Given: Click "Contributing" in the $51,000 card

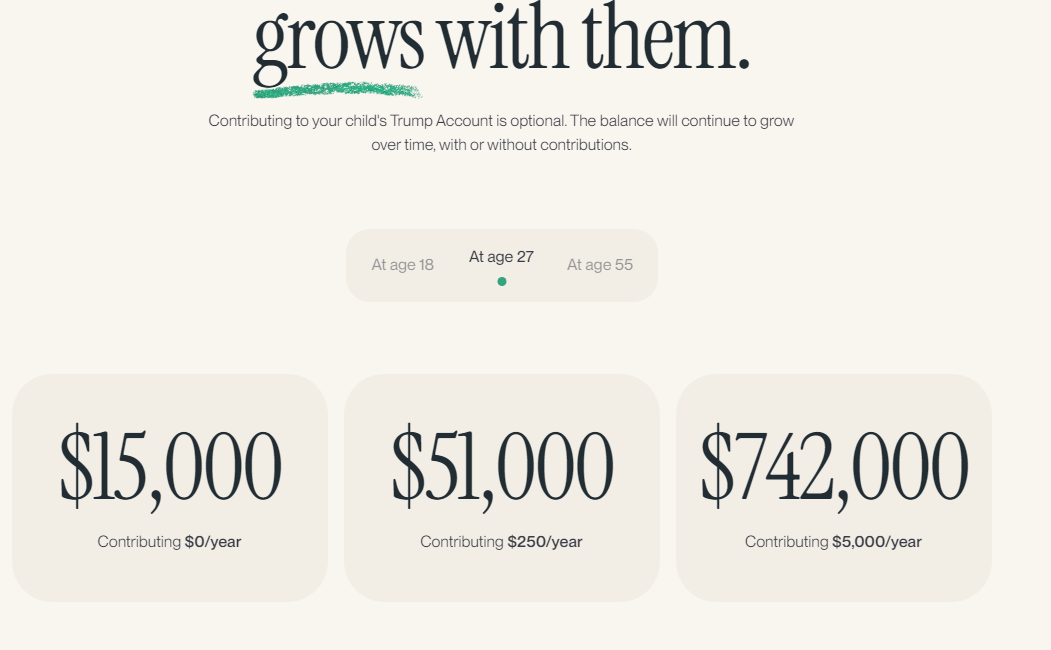Looking at the screenshot, I should 462,542.
